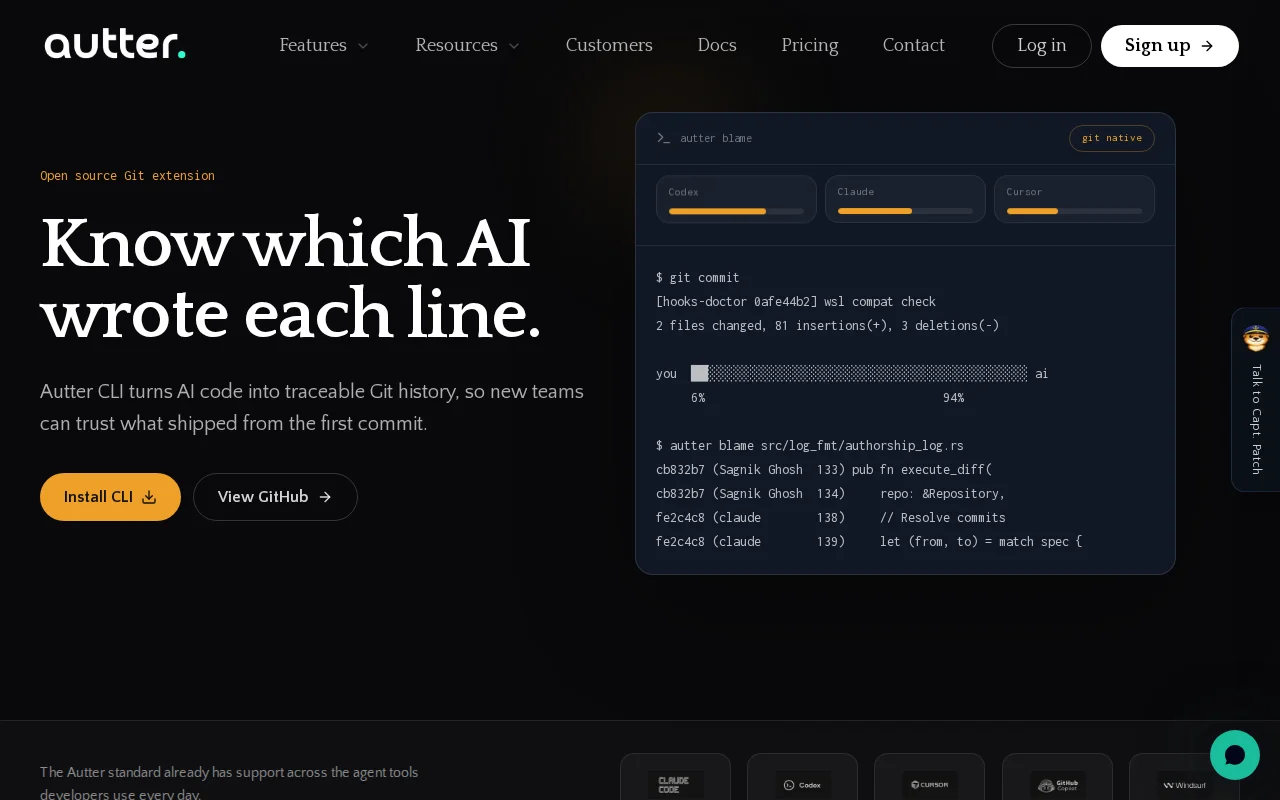
Task: Expand the Resources dropdown menu
Action: click(467, 45)
